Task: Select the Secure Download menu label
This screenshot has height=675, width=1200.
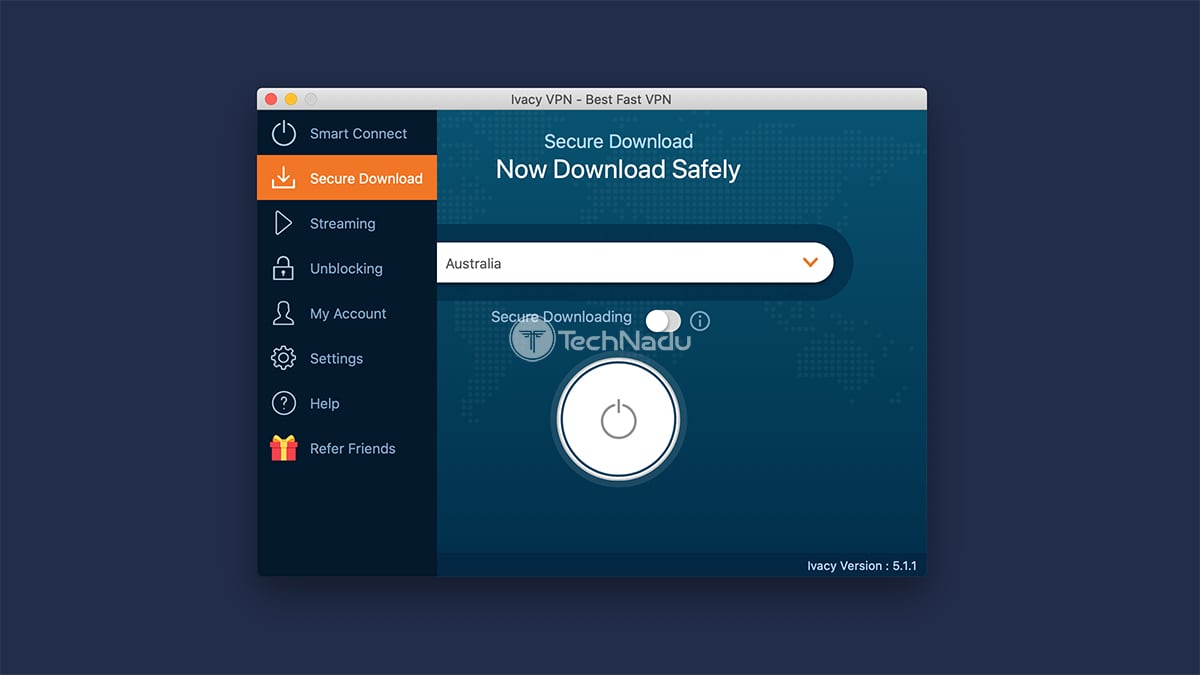Action: coord(366,178)
